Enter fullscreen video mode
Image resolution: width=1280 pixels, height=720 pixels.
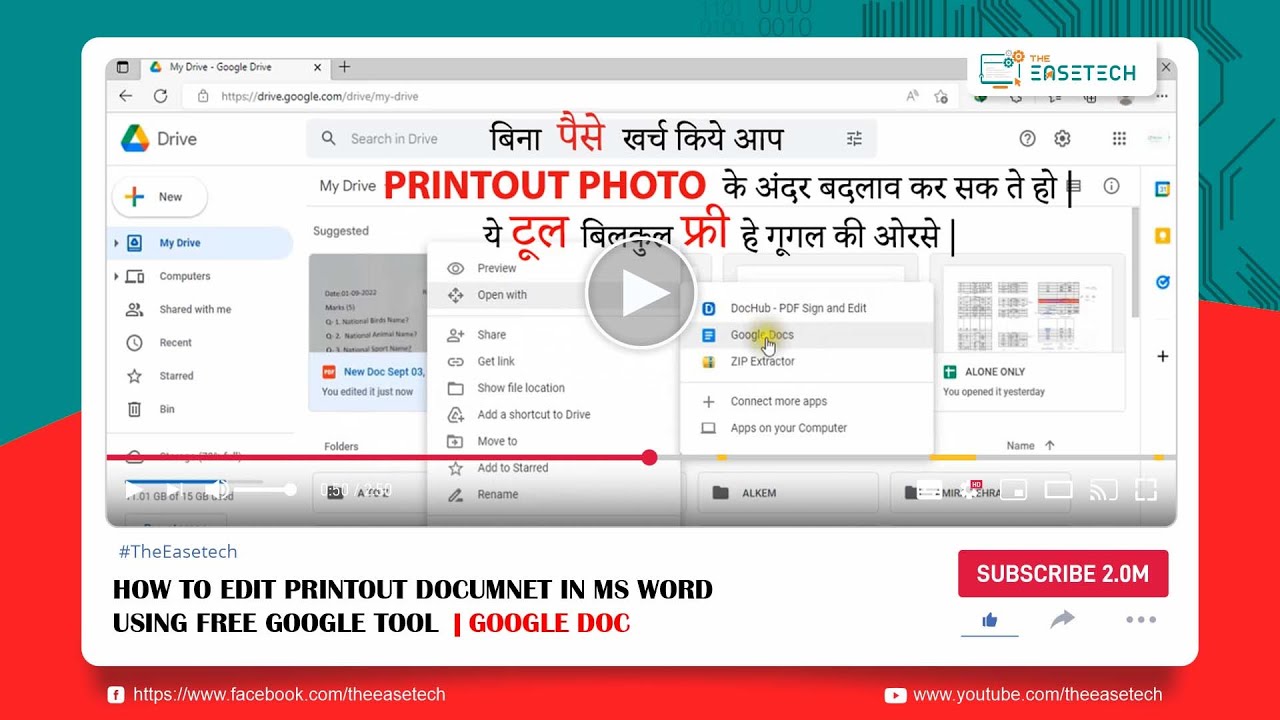1146,490
